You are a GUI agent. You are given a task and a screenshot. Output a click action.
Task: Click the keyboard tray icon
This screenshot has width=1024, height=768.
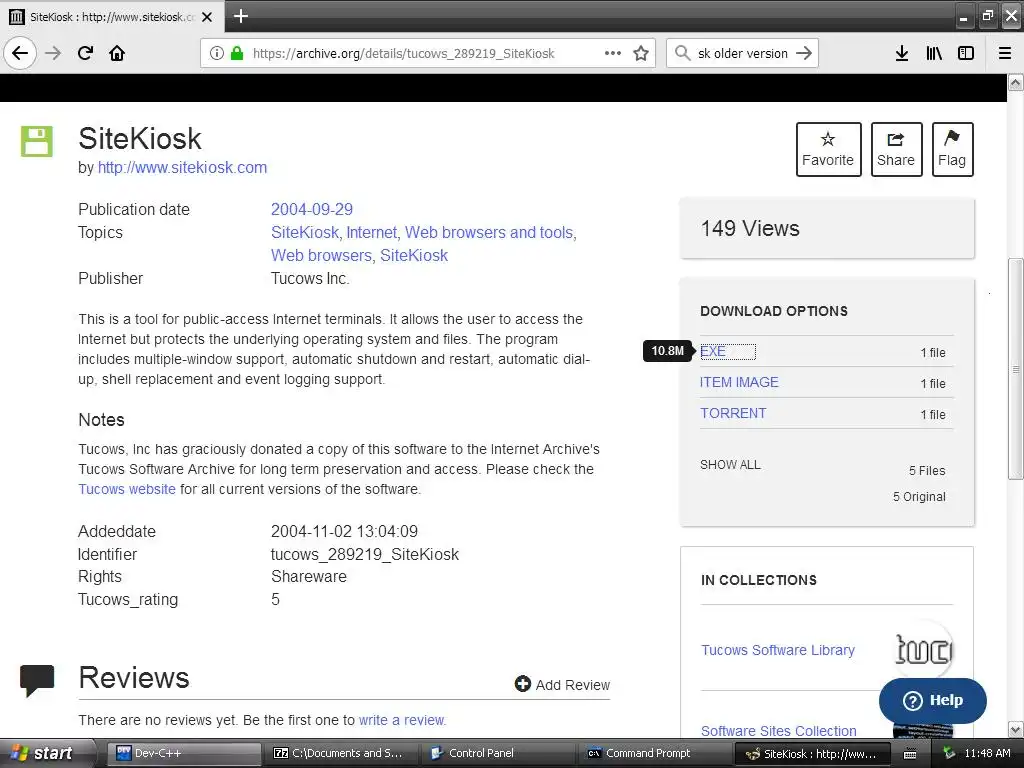[x=910, y=754]
